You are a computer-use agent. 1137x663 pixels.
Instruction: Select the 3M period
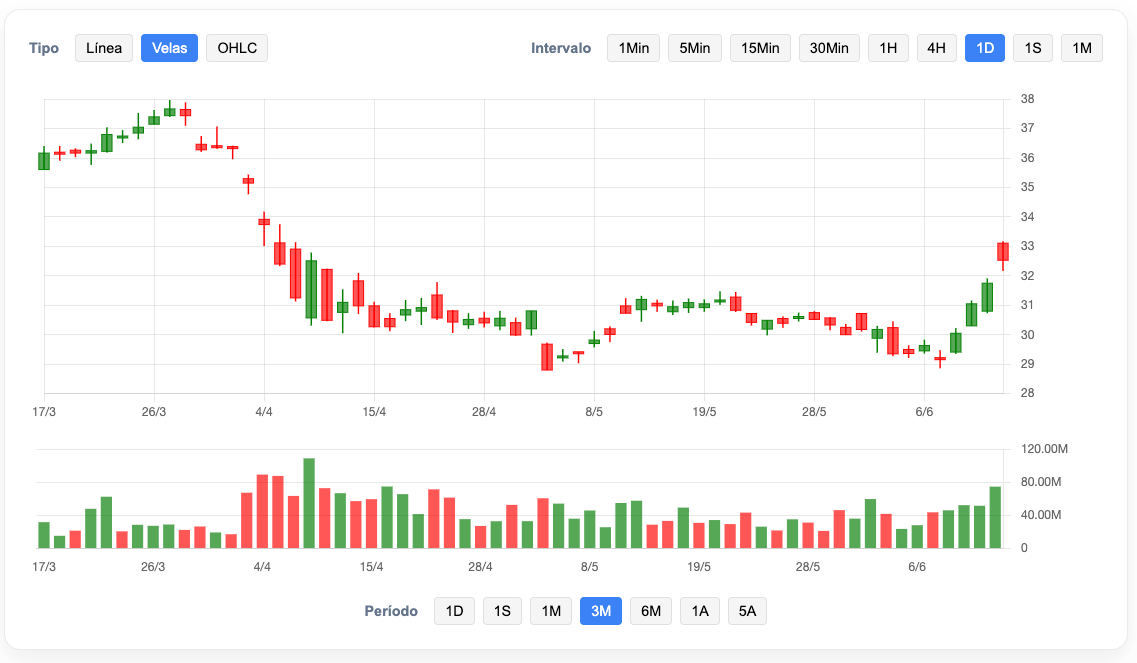(x=600, y=611)
